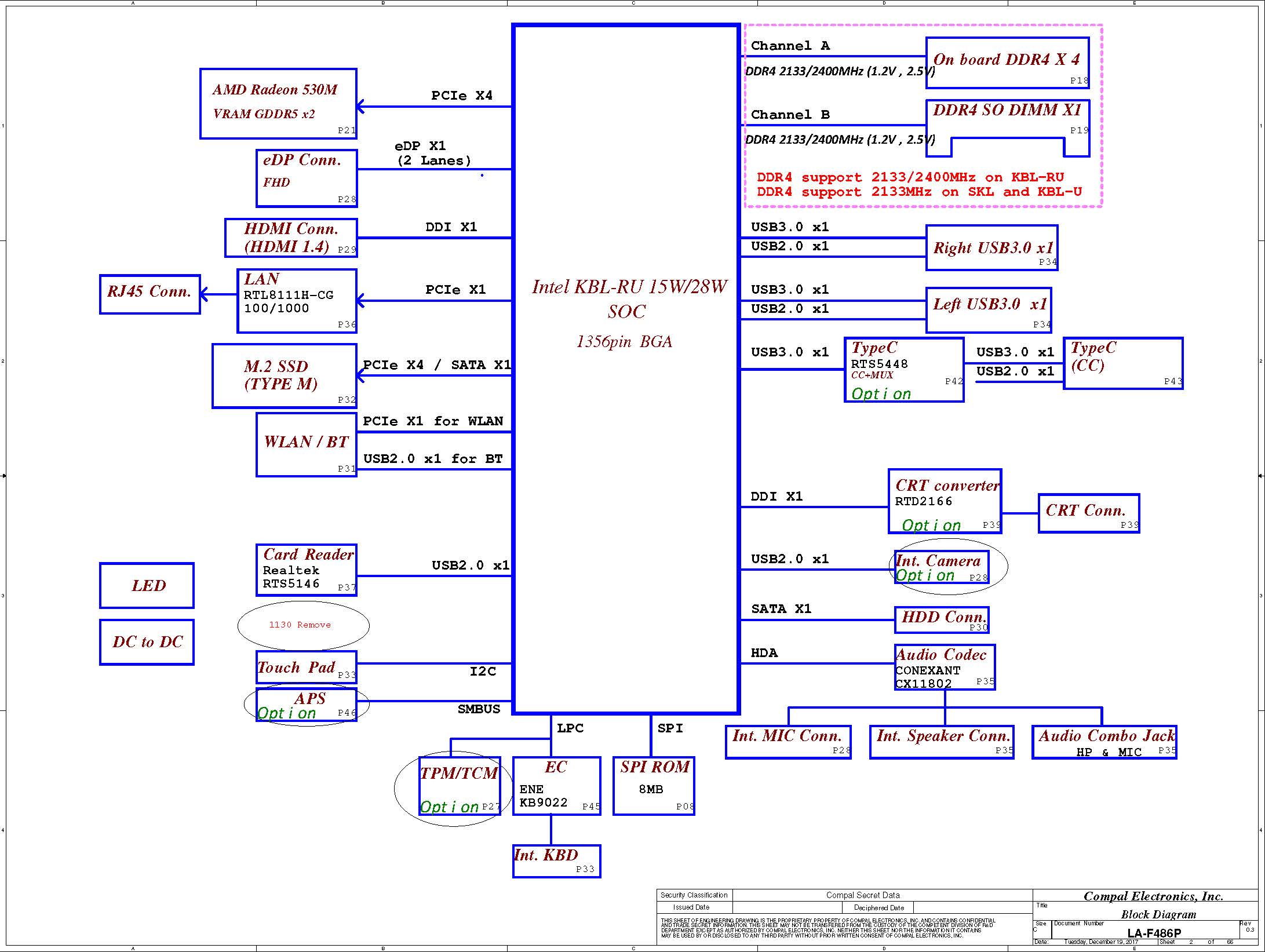Click the Audio Combo Jack block
Image resolution: width=1265 pixels, height=952 pixels.
pos(1104,742)
